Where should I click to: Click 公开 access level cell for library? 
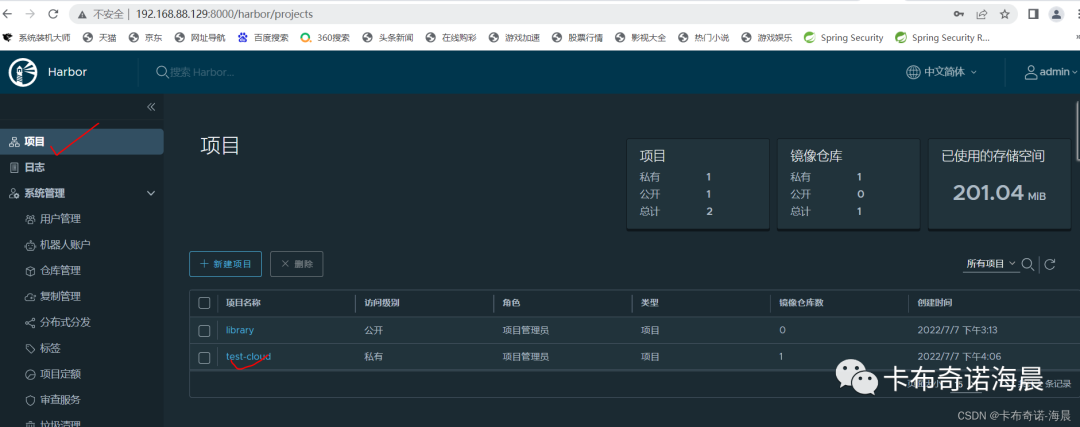(x=373, y=331)
